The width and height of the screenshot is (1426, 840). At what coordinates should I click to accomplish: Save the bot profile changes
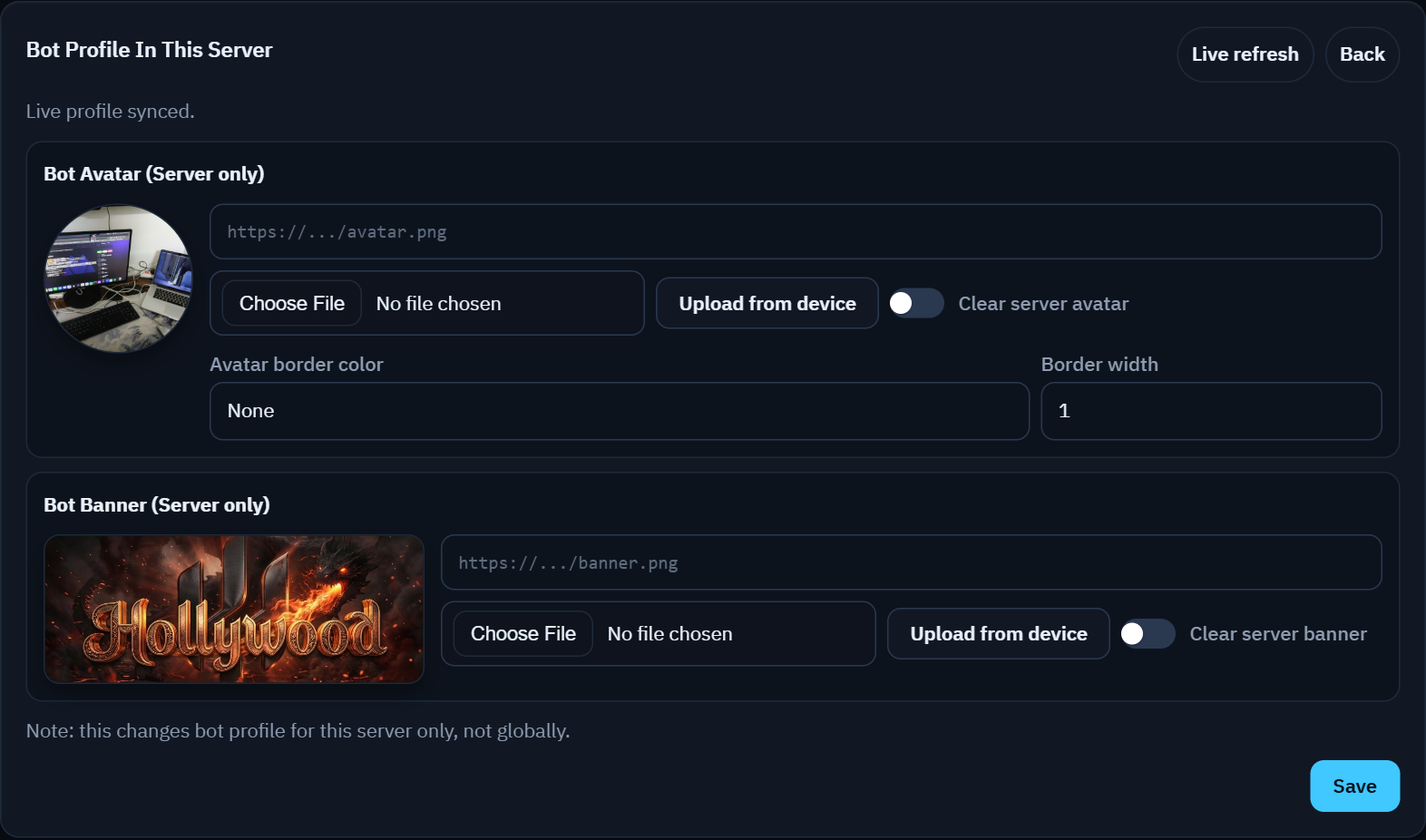point(1354,786)
